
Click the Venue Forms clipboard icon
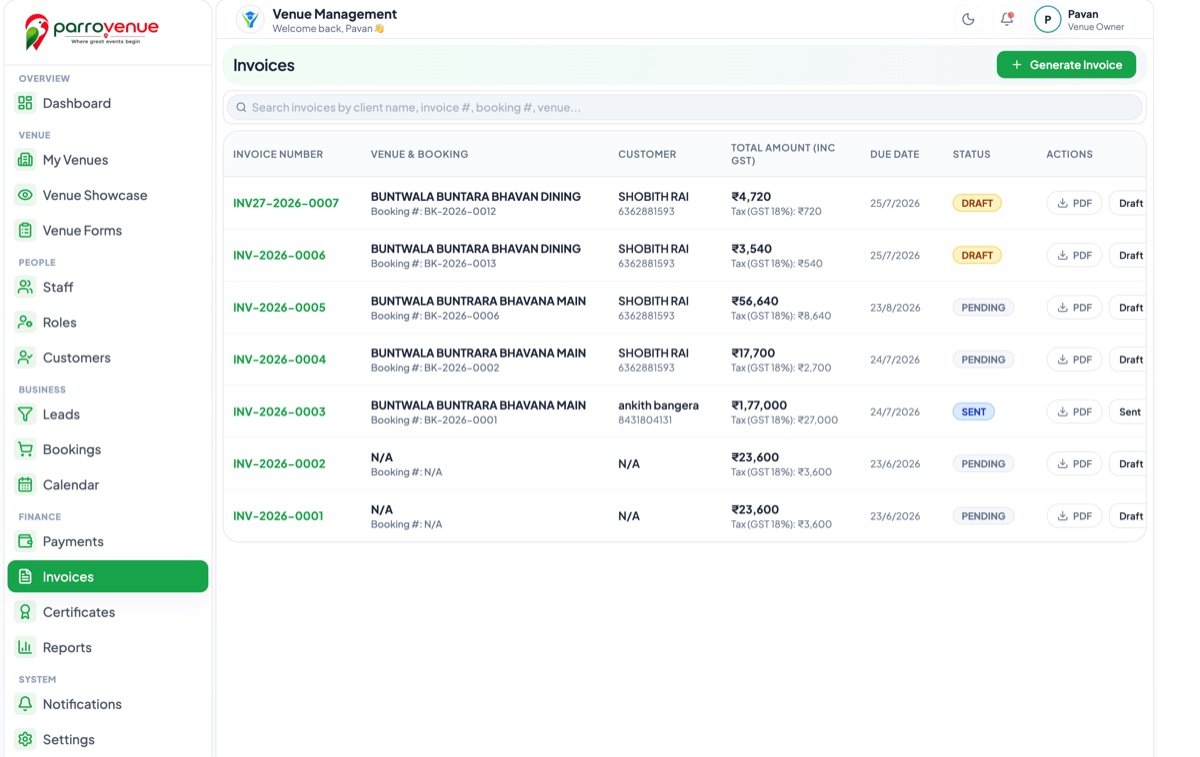pyautogui.click(x=26, y=230)
